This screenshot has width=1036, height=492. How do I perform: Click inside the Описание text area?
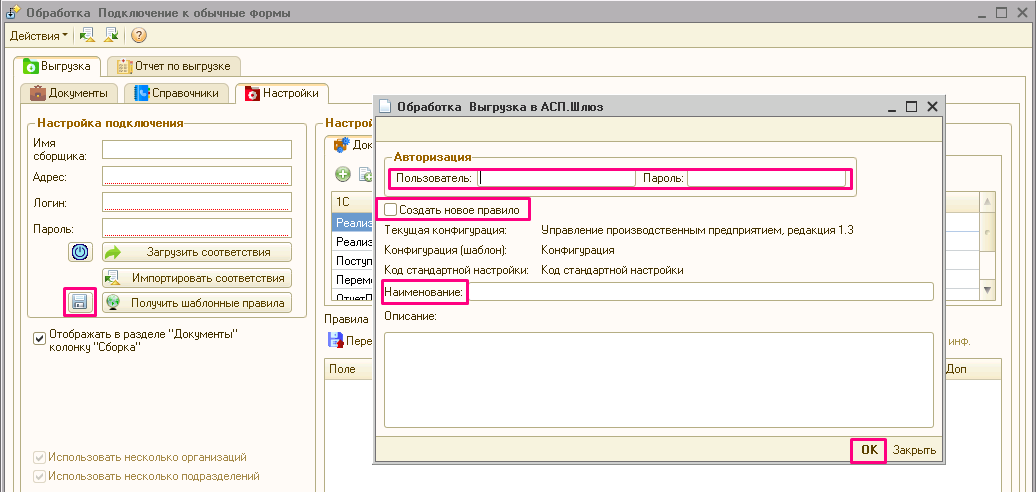click(659, 380)
